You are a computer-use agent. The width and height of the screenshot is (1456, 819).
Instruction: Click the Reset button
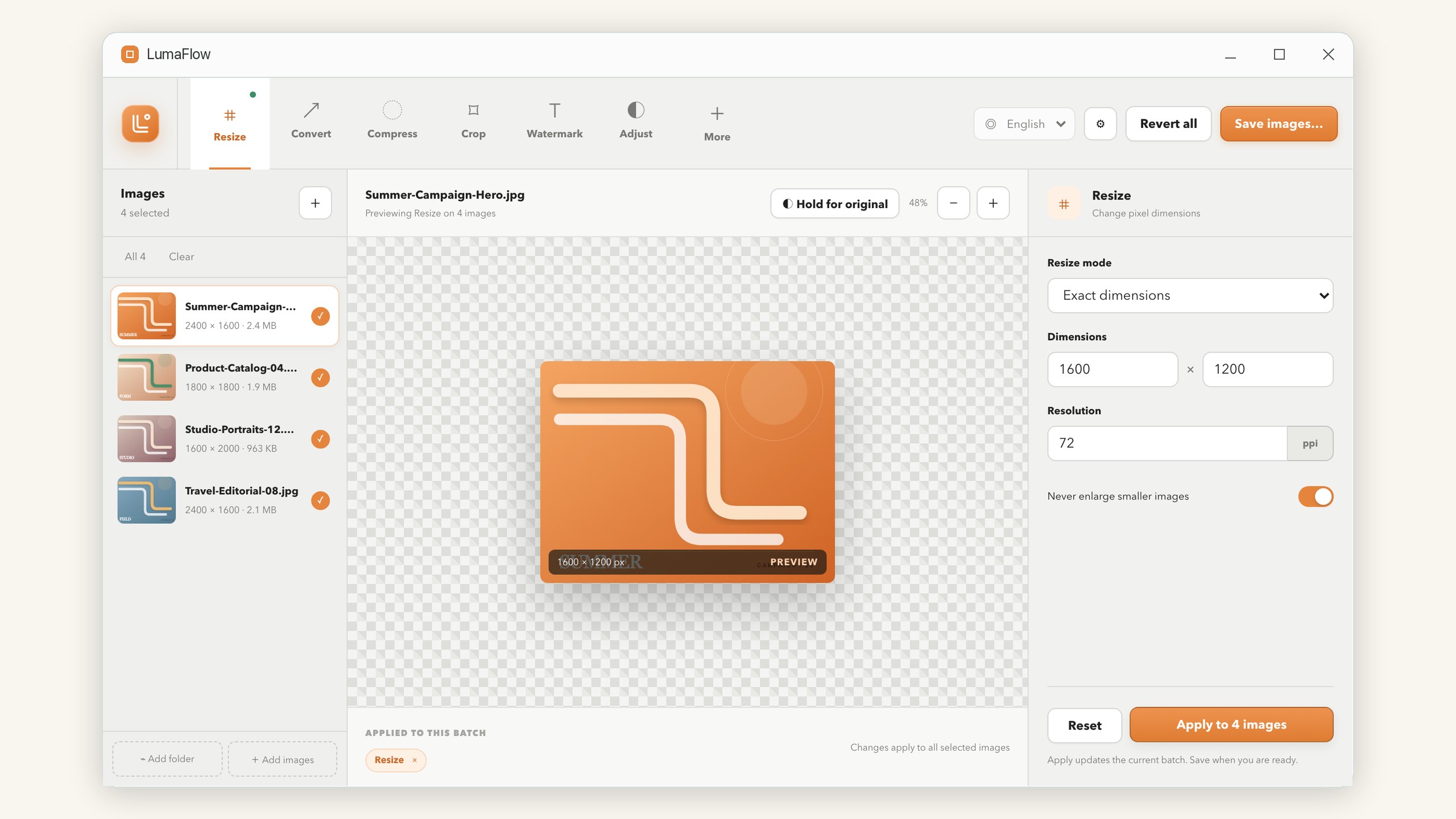1084,725
